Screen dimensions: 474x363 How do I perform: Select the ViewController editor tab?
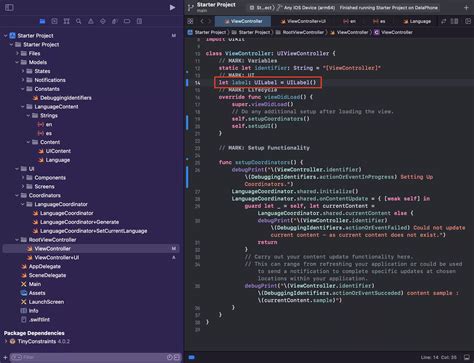point(243,21)
